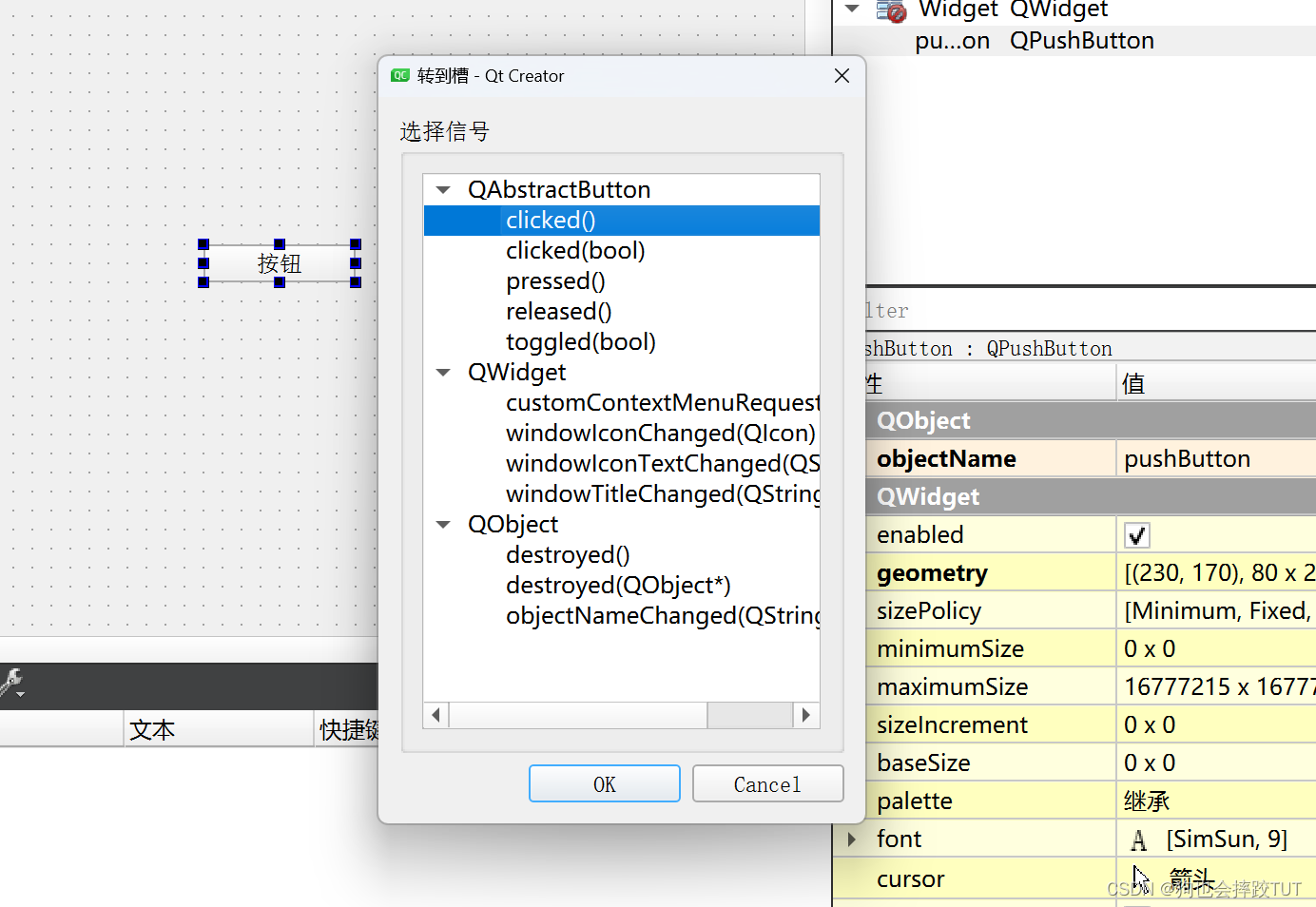Viewport: 1316px width, 907px height.
Task: Select the minimumSize property row
Action: point(1091,649)
